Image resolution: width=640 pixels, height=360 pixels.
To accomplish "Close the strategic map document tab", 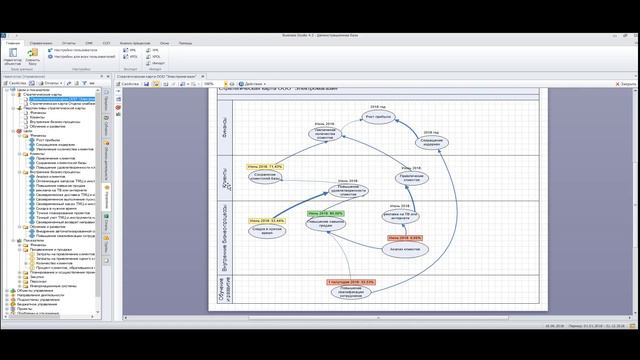I will pos(203,76).
